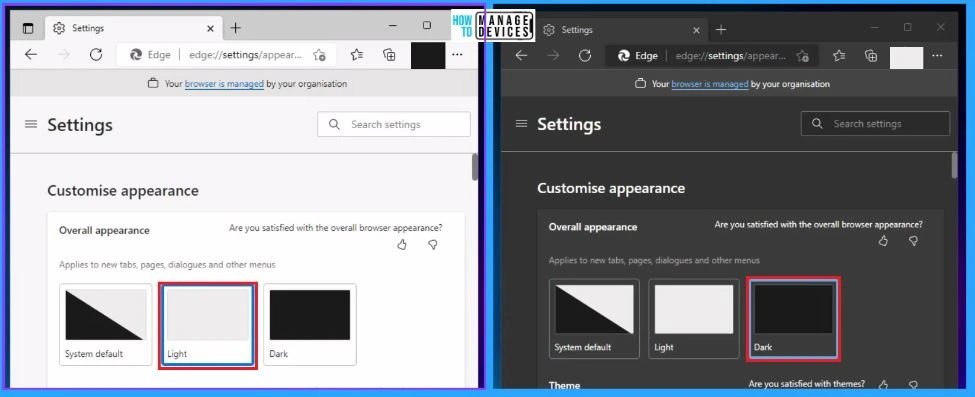Minimize the light Edge window
The height and width of the screenshot is (397, 975).
click(393, 26)
